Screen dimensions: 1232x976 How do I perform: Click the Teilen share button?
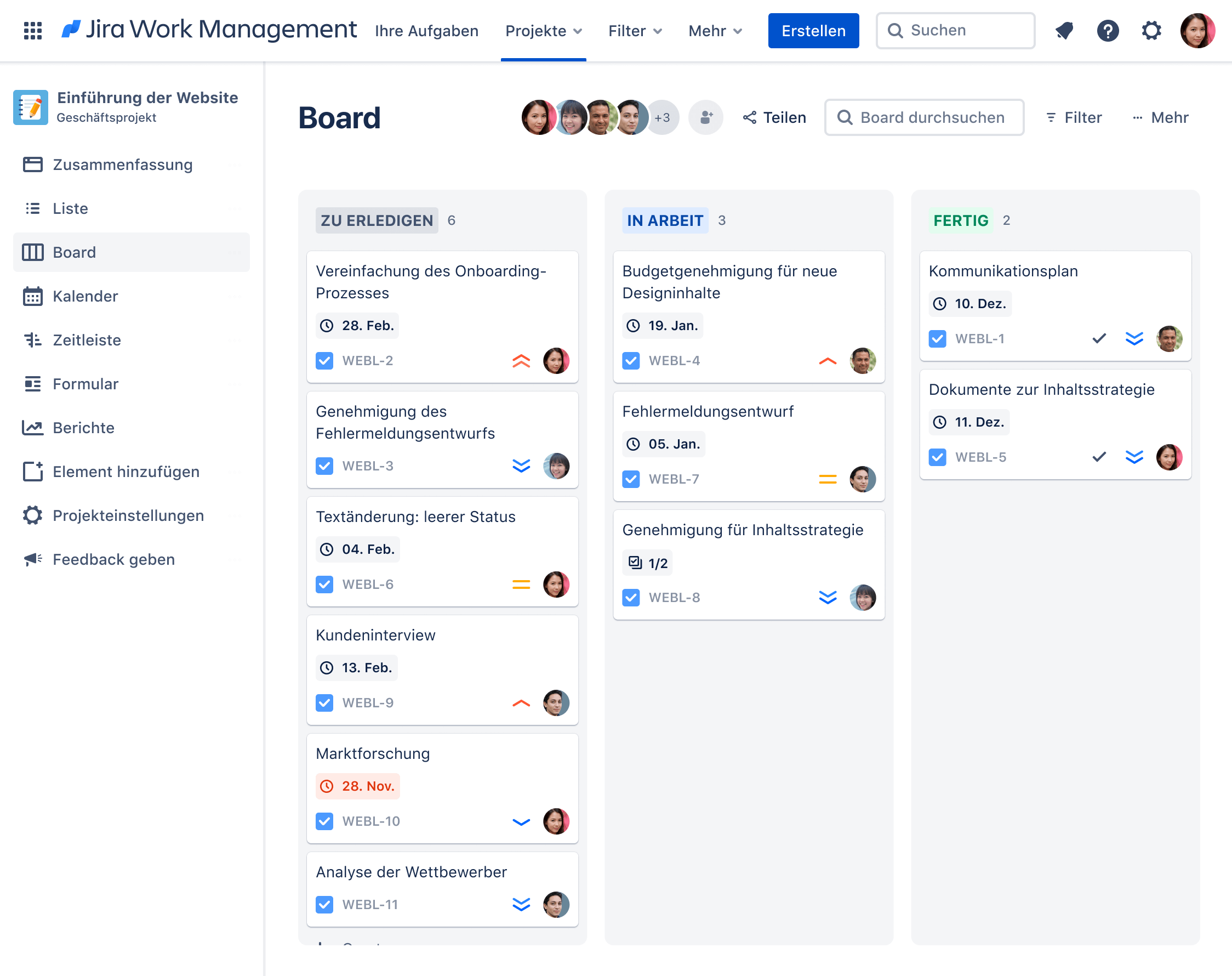774,118
